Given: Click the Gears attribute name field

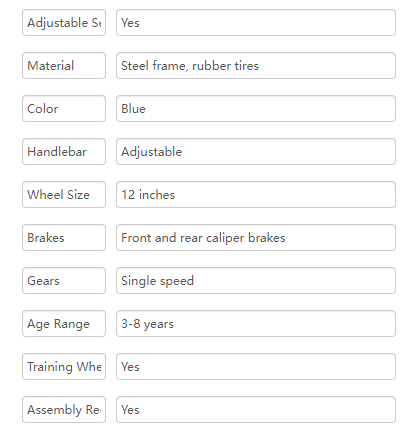Looking at the screenshot, I should pyautogui.click(x=64, y=281).
